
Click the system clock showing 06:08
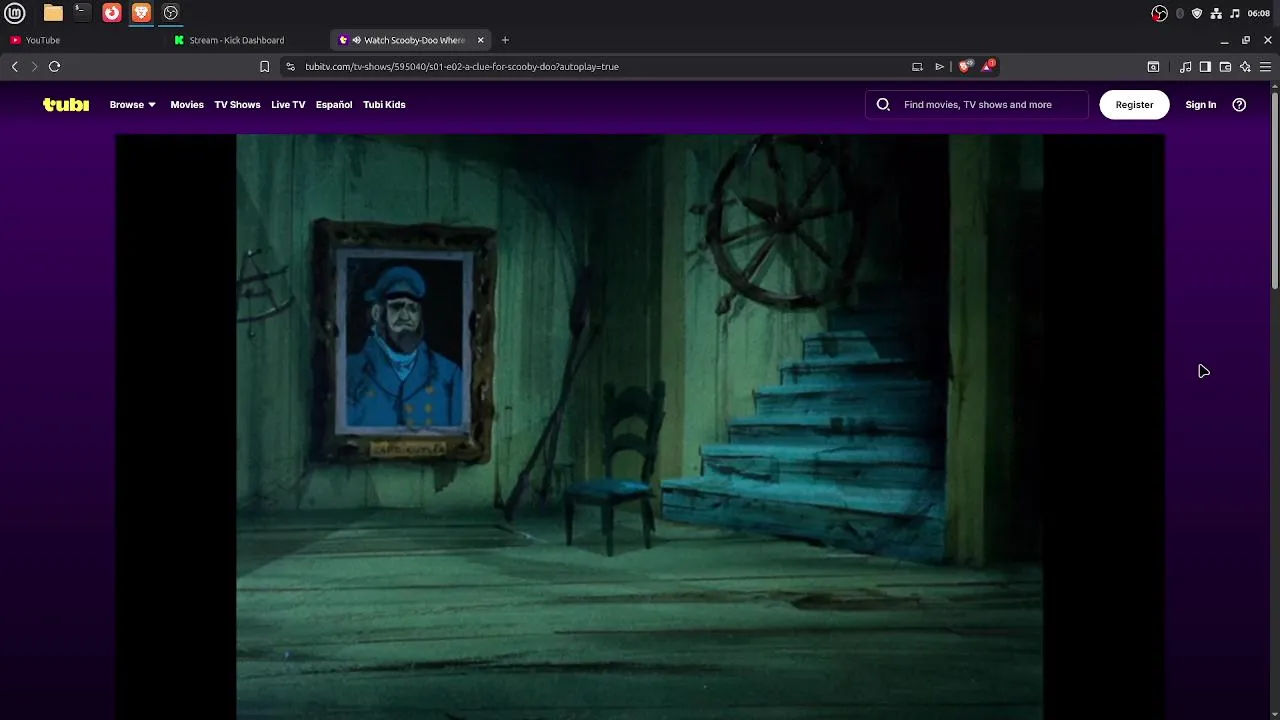[x=1259, y=13]
